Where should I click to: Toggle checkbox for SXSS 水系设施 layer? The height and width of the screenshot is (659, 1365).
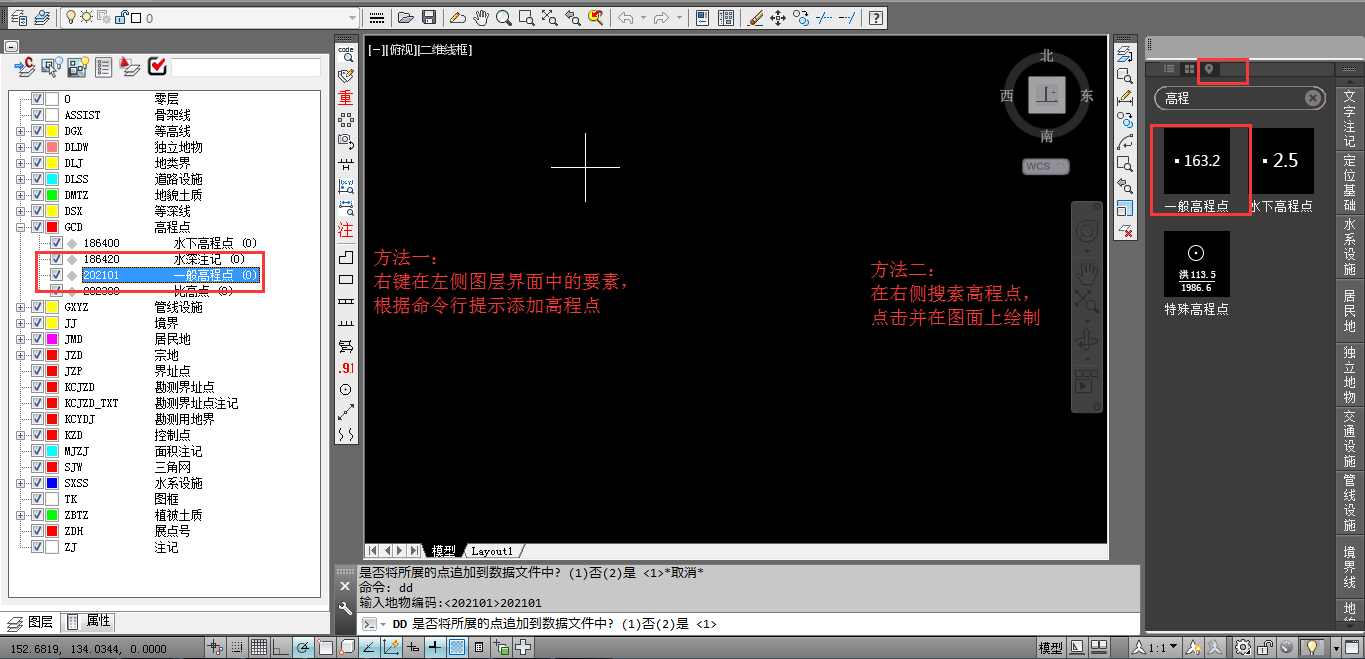click(x=37, y=483)
